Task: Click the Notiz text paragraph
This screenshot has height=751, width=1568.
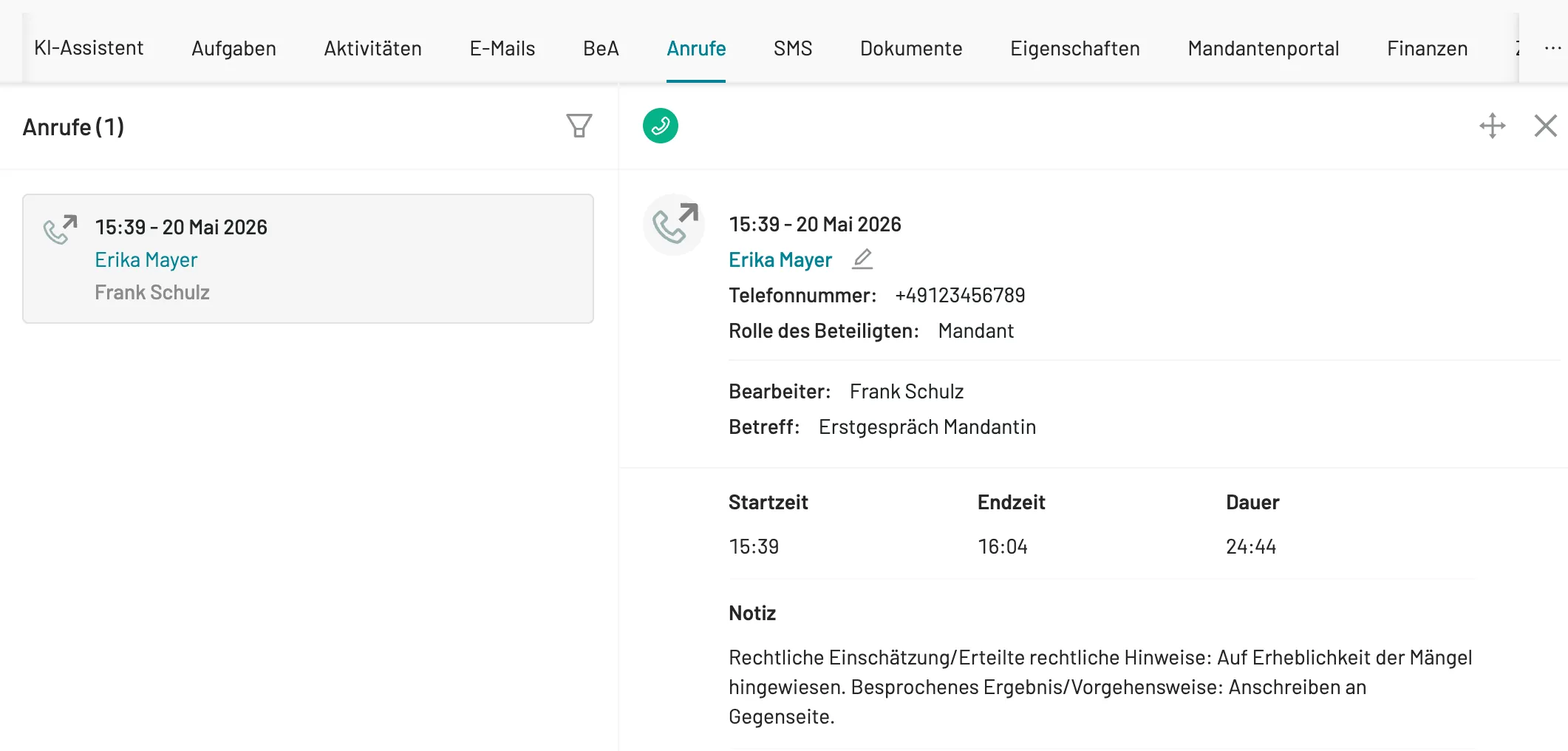Action: [x=1100, y=687]
